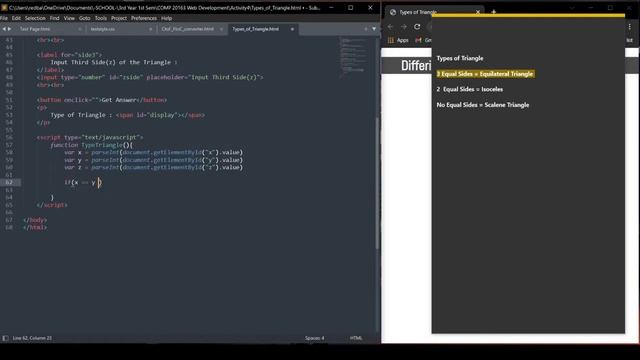Screen dimensions: 640x360
Task: Click the Sublime Text app icon in title bar
Action: click(x=4, y=7)
